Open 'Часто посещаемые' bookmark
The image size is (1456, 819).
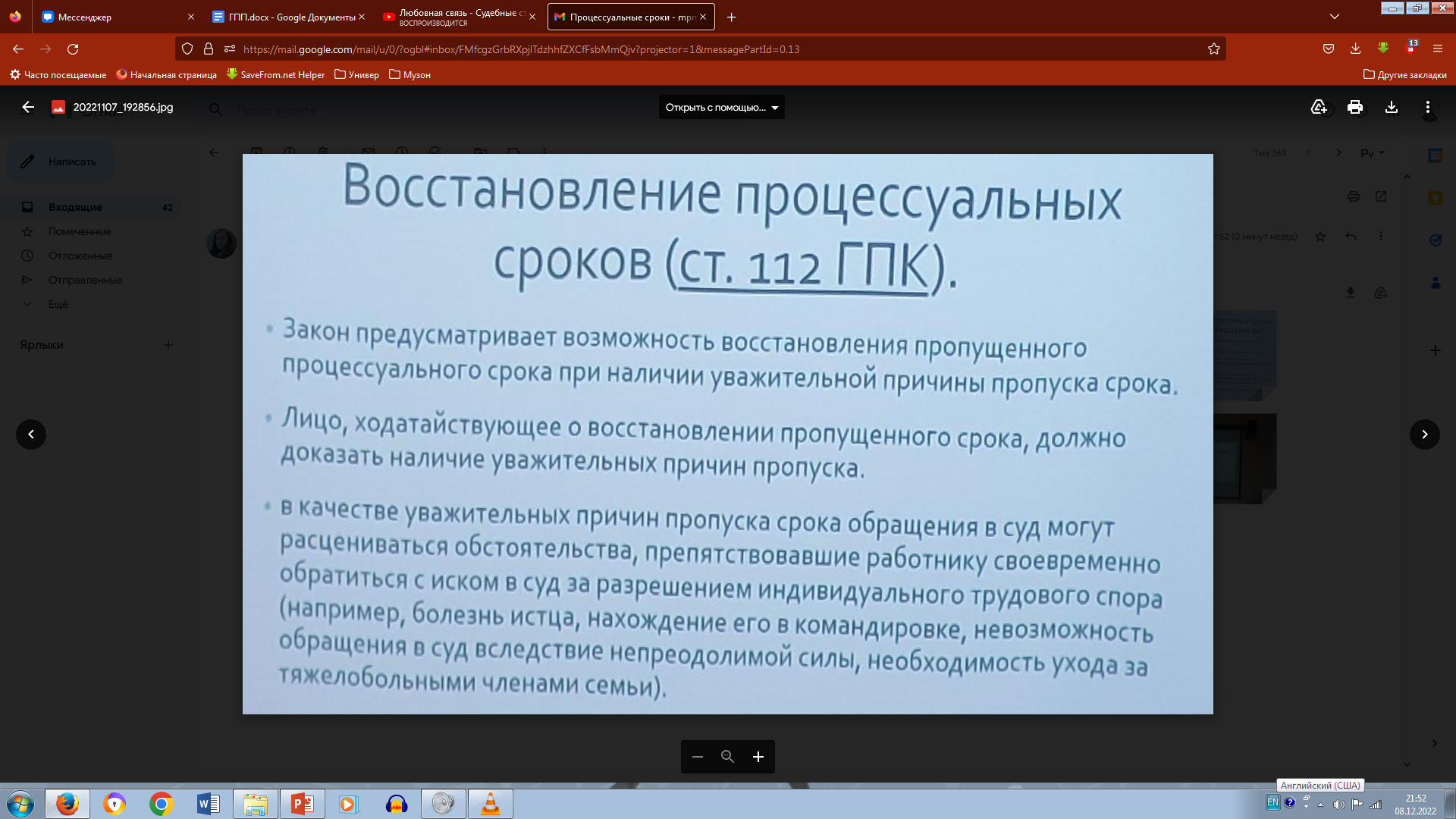click(58, 75)
